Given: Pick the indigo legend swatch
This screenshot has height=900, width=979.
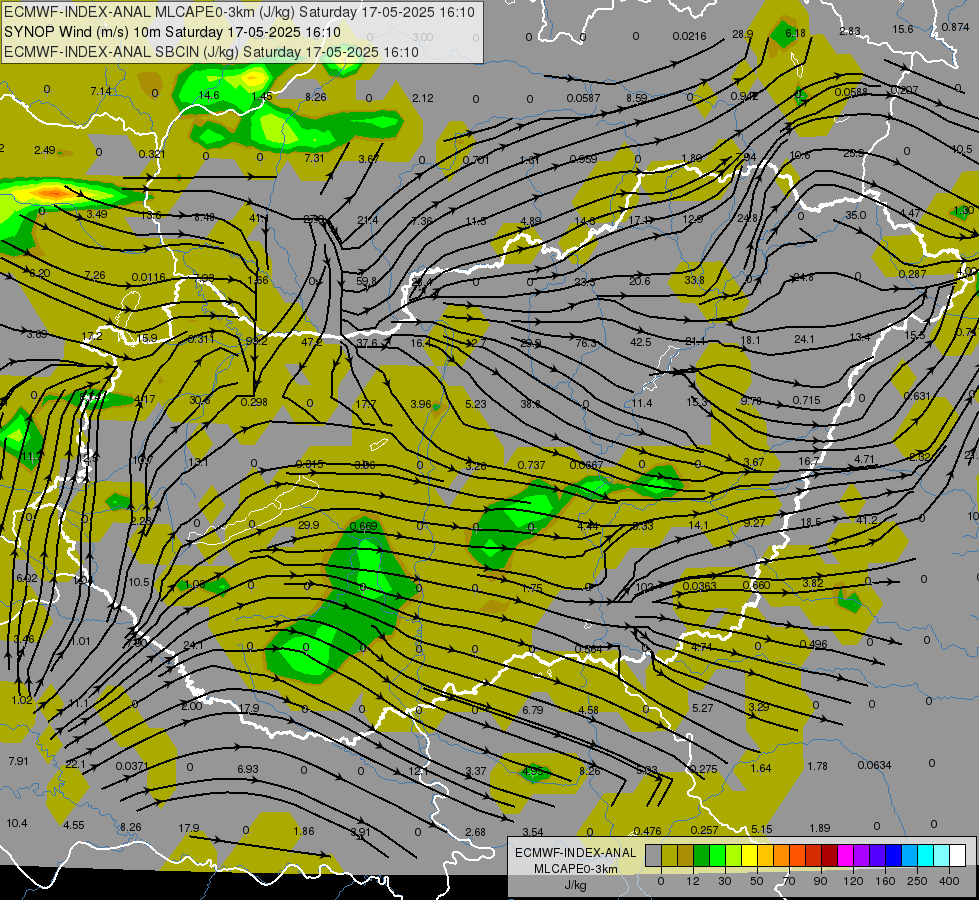Looking at the screenshot, I should click(877, 855).
